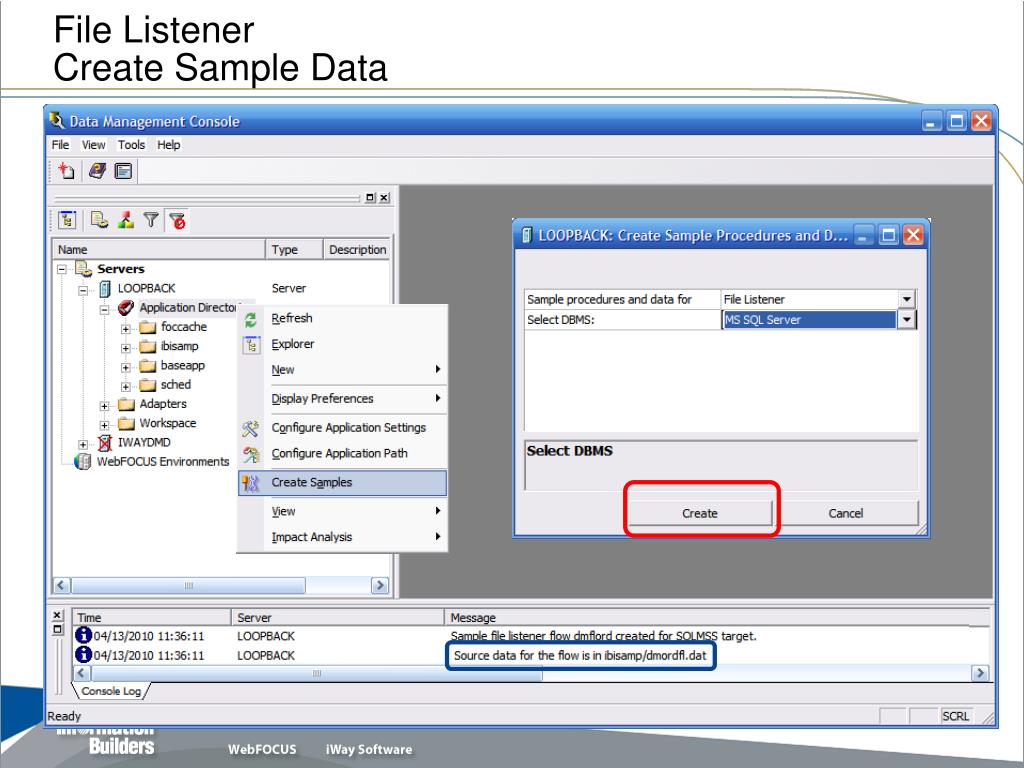This screenshot has width=1024, height=768.
Task: Open the Help menu
Action: [168, 145]
